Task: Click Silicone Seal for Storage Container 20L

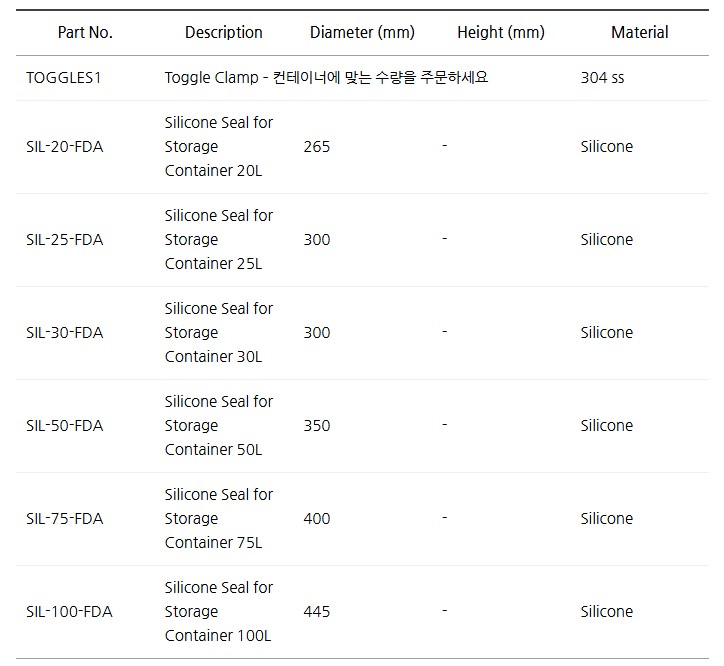Action: [x=218, y=147]
